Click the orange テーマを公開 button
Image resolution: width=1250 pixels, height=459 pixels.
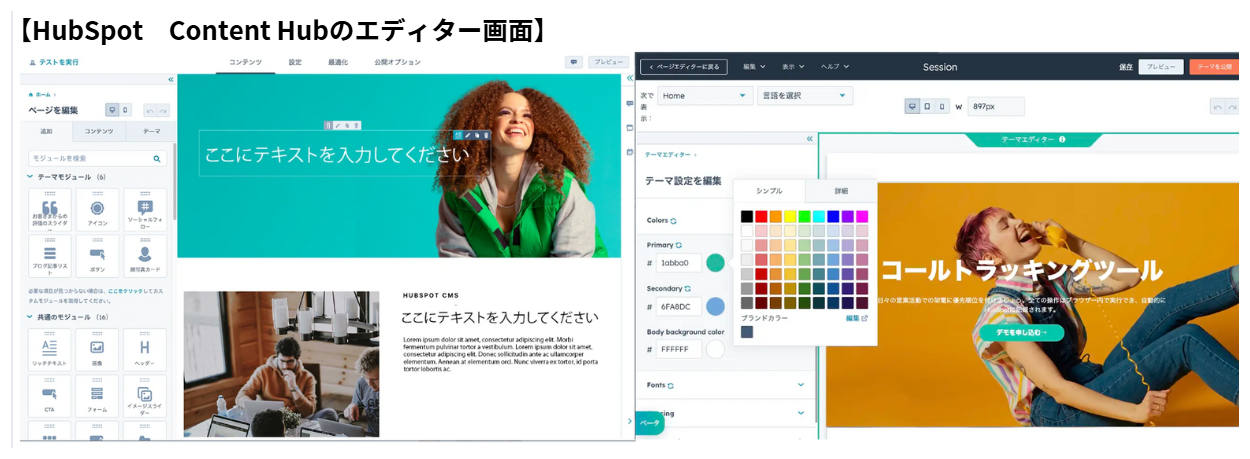1213,67
